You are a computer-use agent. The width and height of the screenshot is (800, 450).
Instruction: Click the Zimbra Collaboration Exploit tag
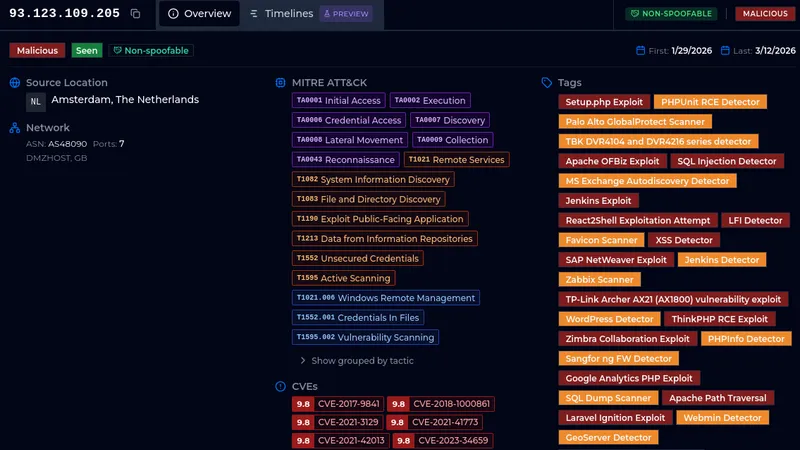[x=628, y=339]
